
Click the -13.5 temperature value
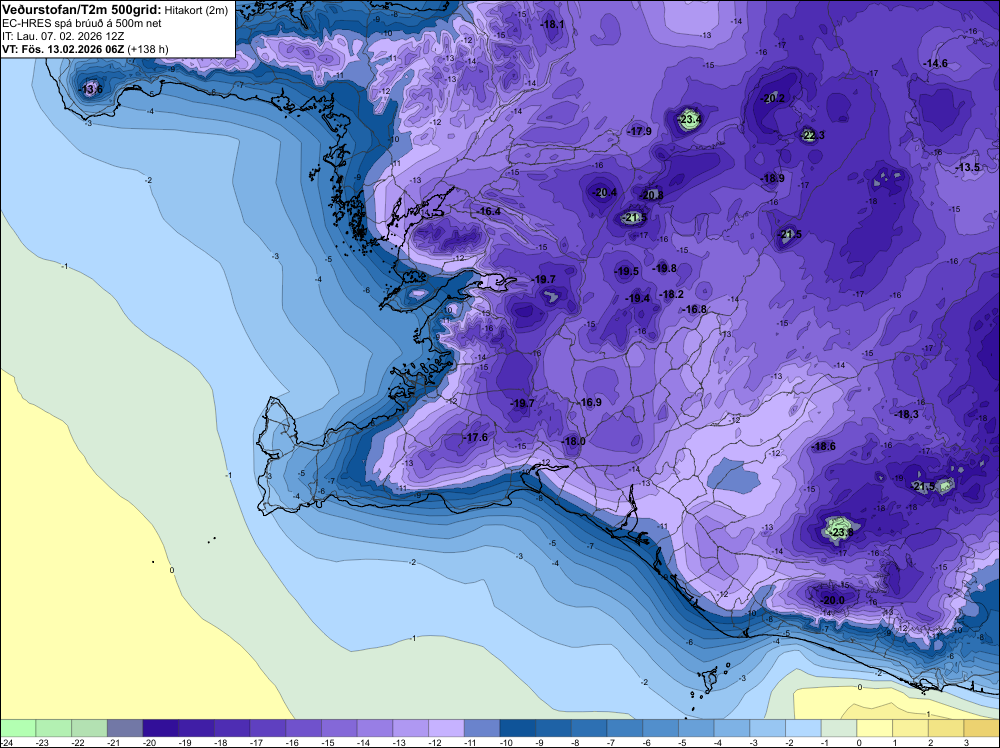point(967,167)
